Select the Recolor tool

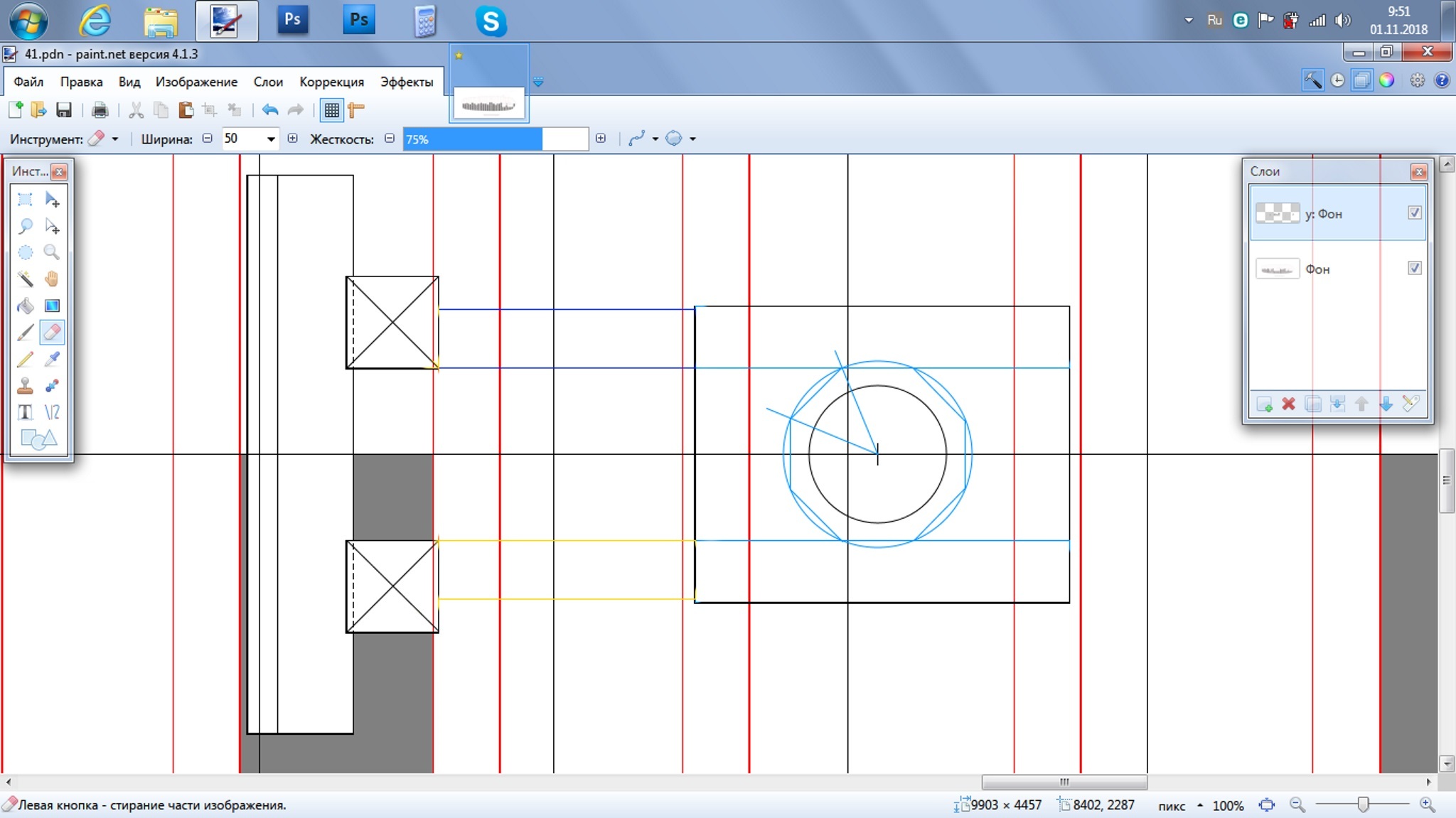(52, 385)
